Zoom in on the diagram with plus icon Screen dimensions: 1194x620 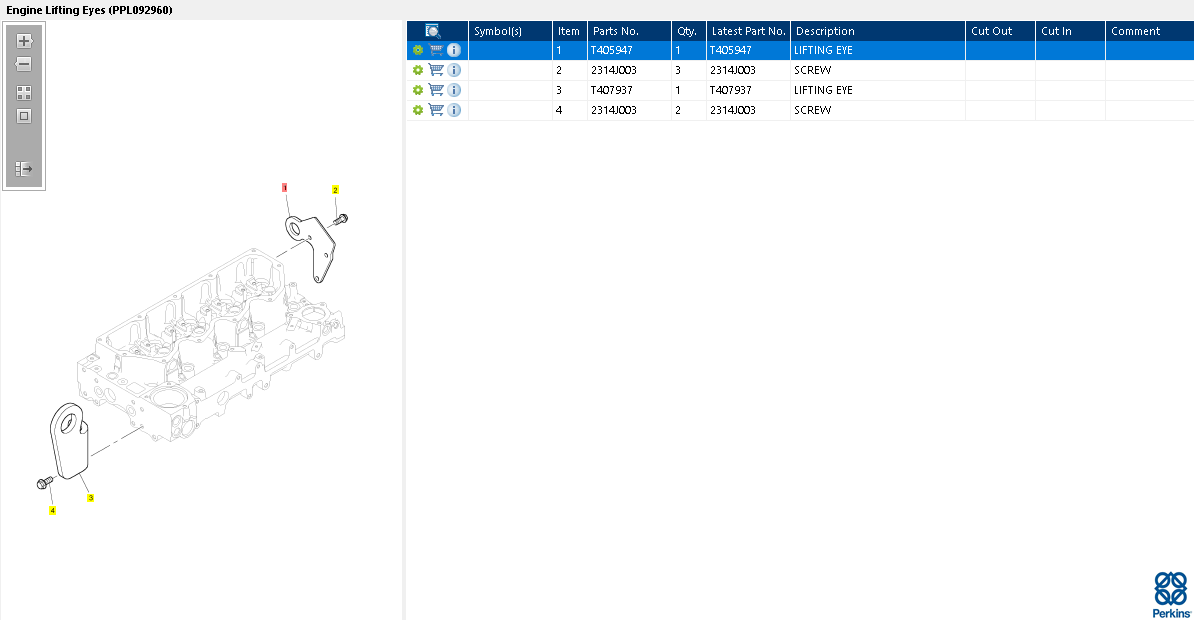24,41
